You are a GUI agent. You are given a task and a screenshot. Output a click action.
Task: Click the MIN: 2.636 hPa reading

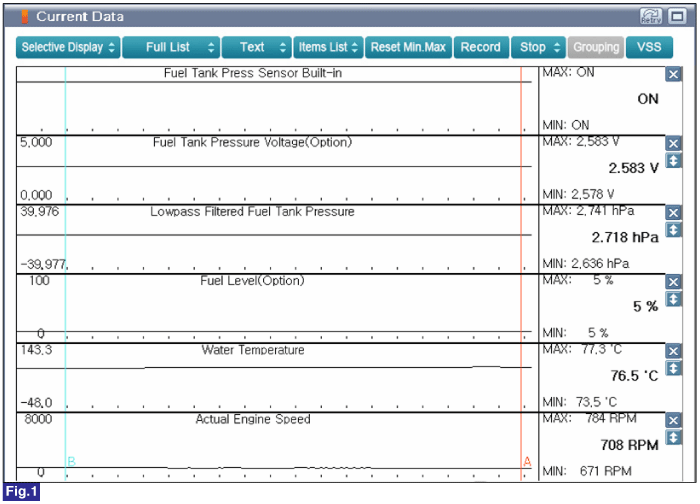586,264
